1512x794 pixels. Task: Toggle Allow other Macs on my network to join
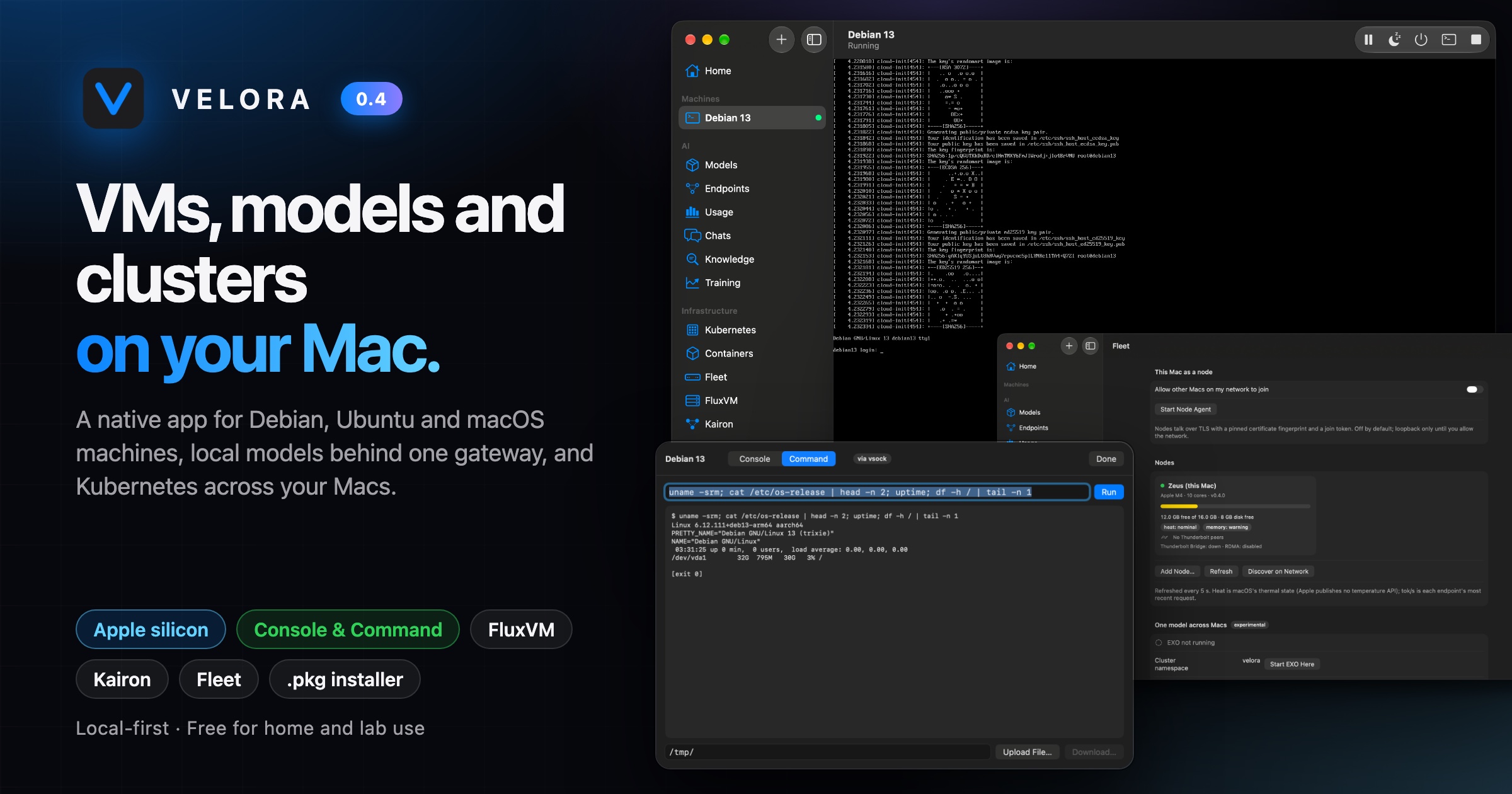click(x=1474, y=389)
